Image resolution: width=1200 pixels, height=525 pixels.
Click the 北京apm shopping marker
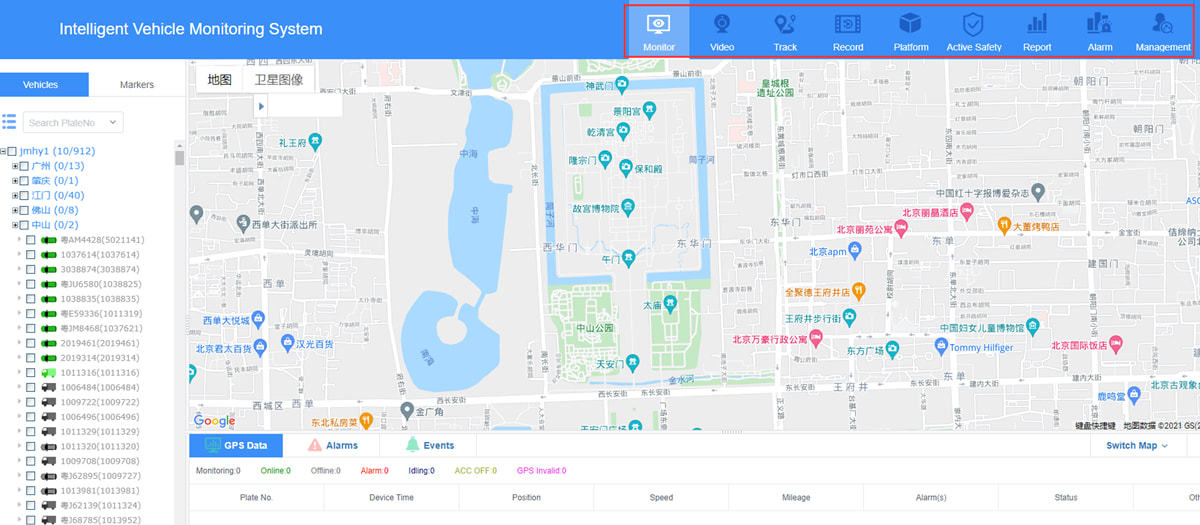(857, 252)
